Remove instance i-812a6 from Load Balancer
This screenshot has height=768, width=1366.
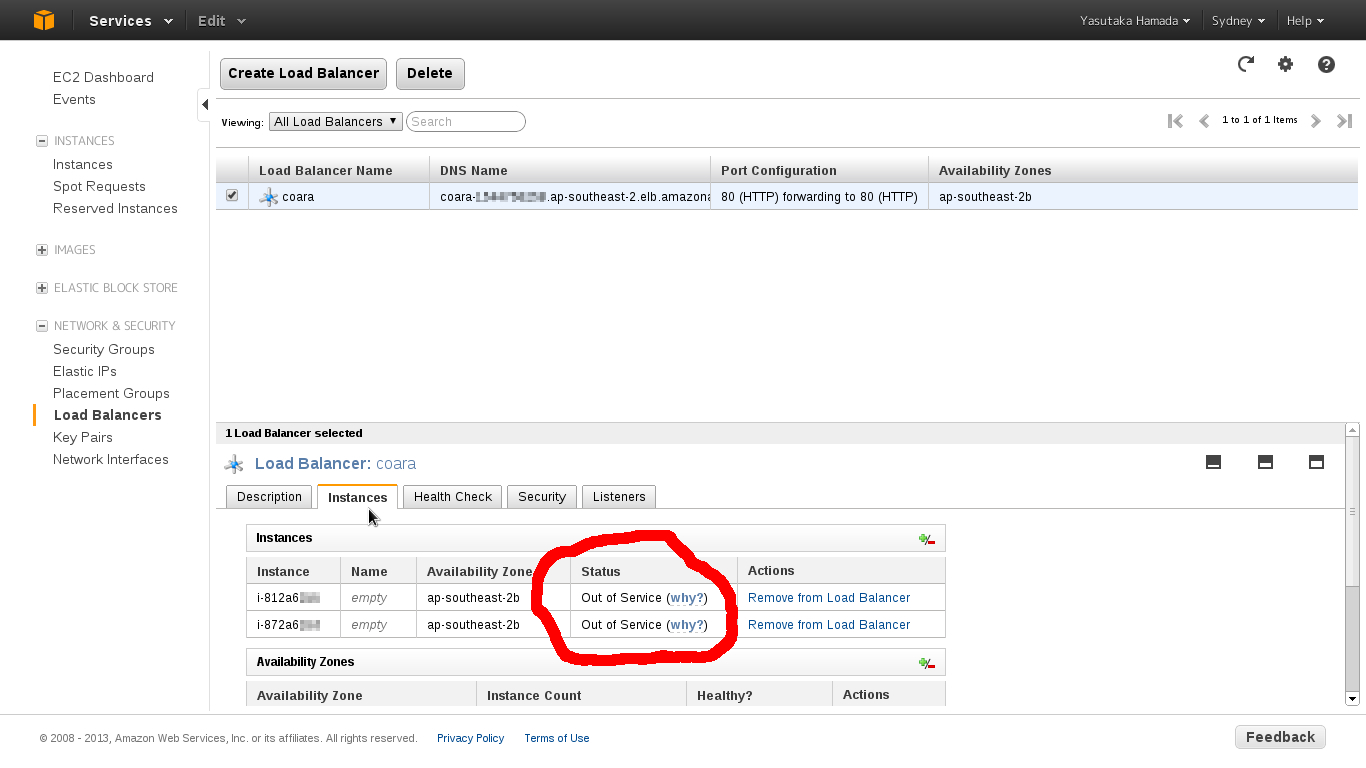[x=829, y=598]
